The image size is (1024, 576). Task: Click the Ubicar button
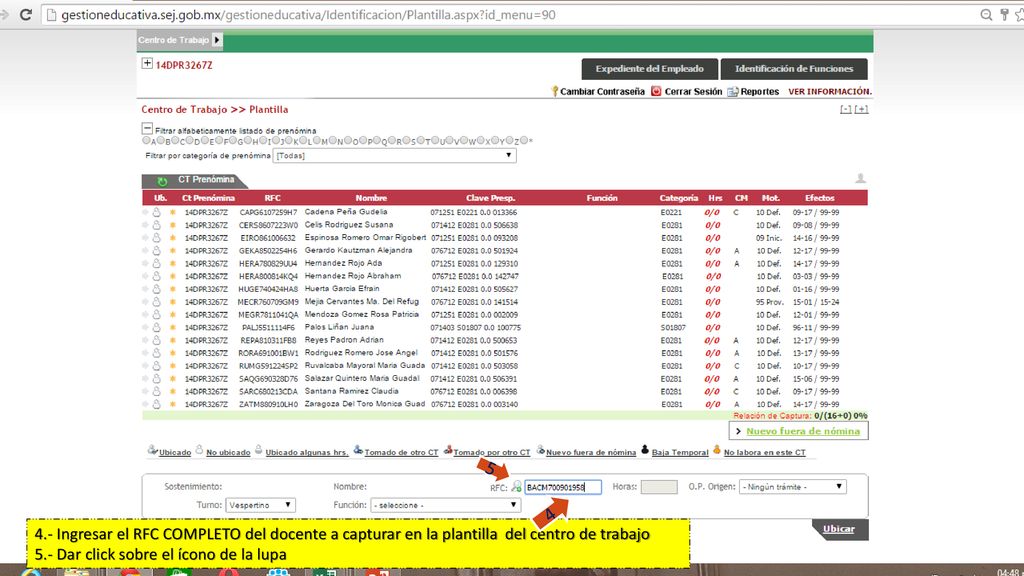840,529
